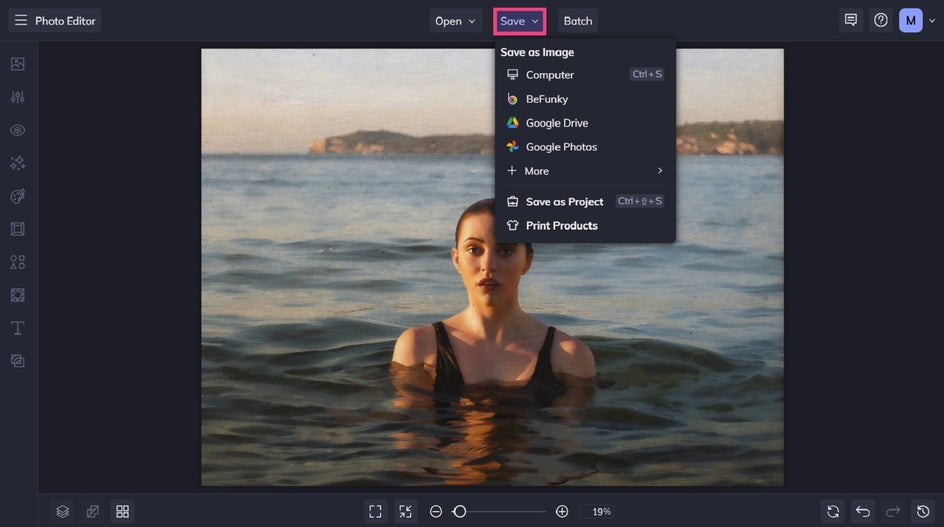Save image to Computer
Screen dimensions: 944x527
pyautogui.click(x=585, y=75)
